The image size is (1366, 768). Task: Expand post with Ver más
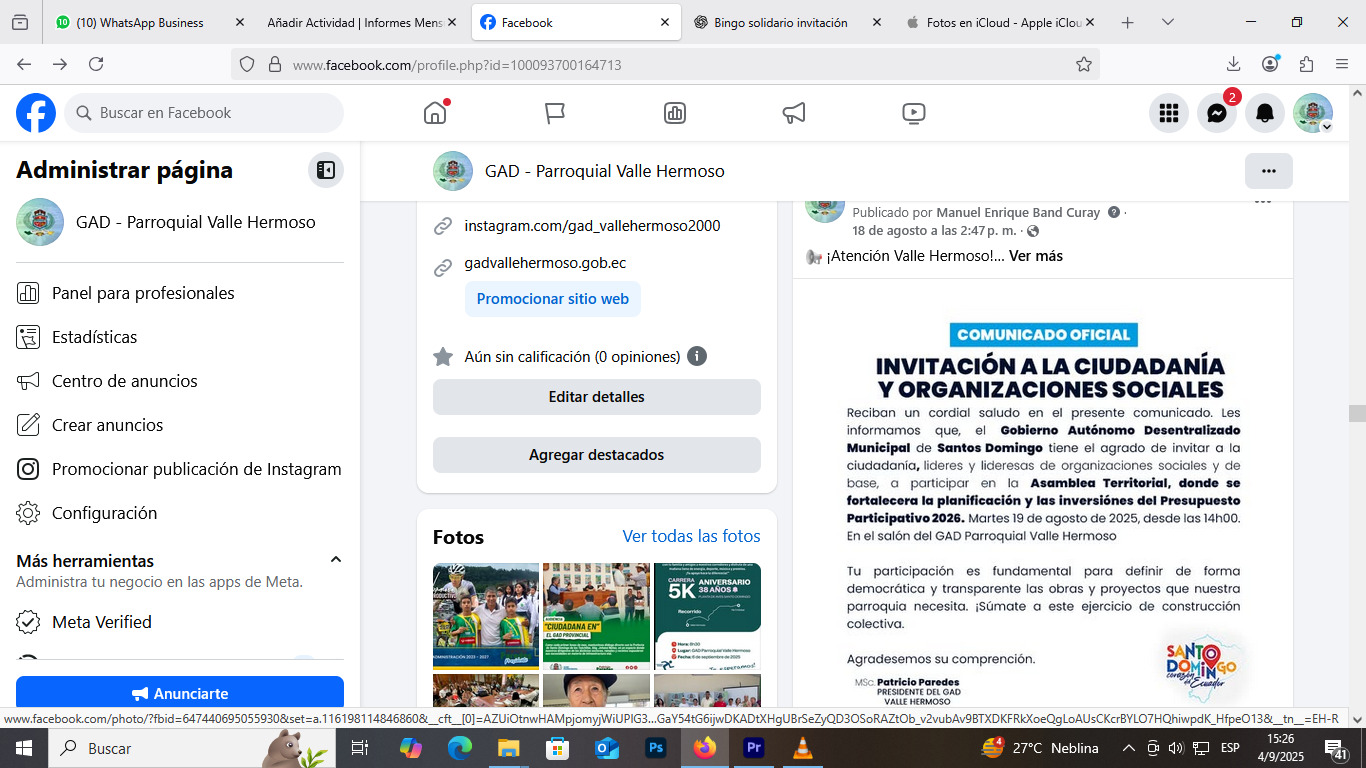pyautogui.click(x=1035, y=256)
